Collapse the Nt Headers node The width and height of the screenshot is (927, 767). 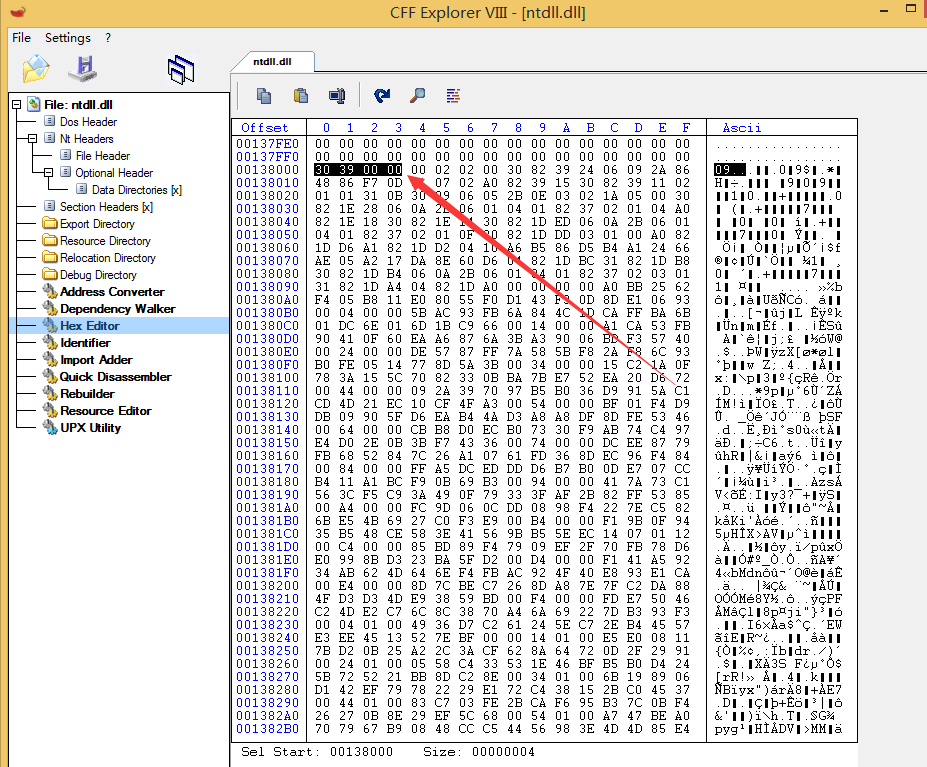[x=33, y=138]
